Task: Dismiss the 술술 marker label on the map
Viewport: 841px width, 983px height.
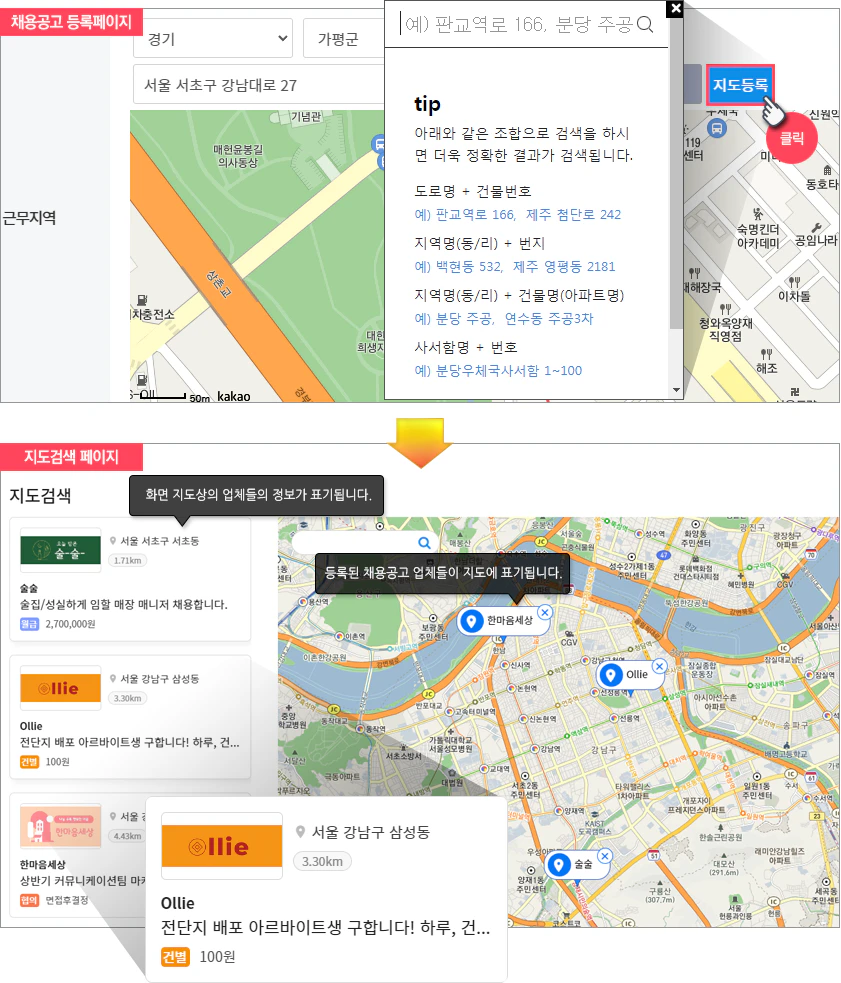Action: tap(604, 856)
